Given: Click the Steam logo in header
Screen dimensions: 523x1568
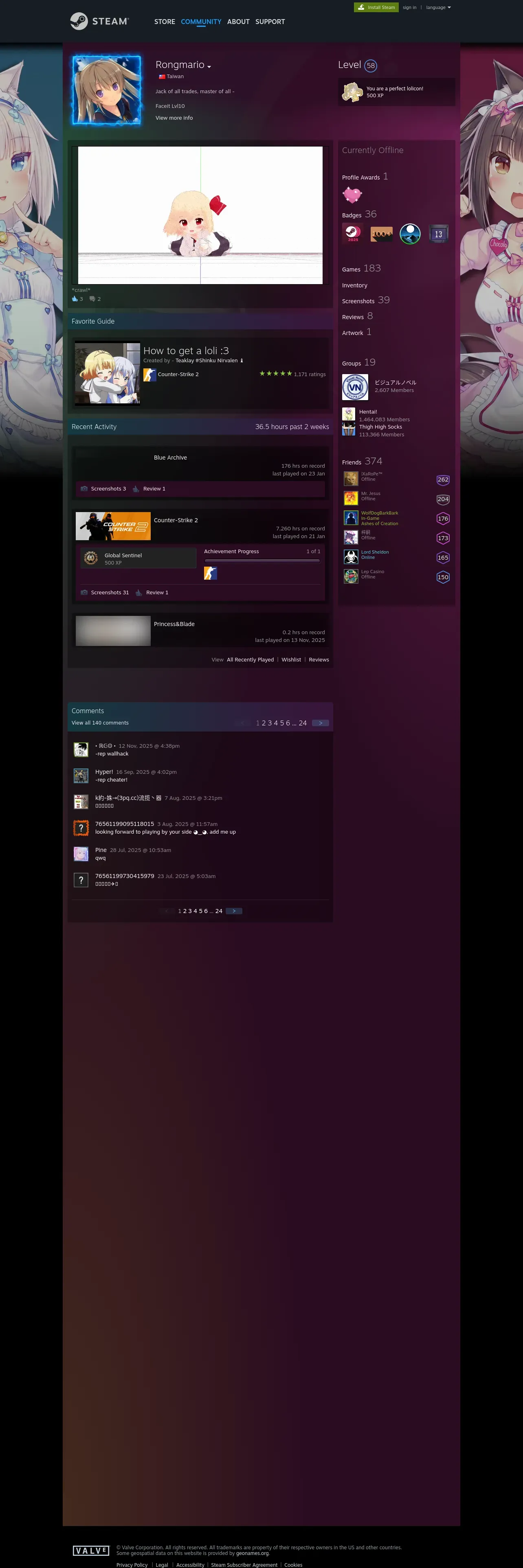Looking at the screenshot, I should (x=99, y=21).
